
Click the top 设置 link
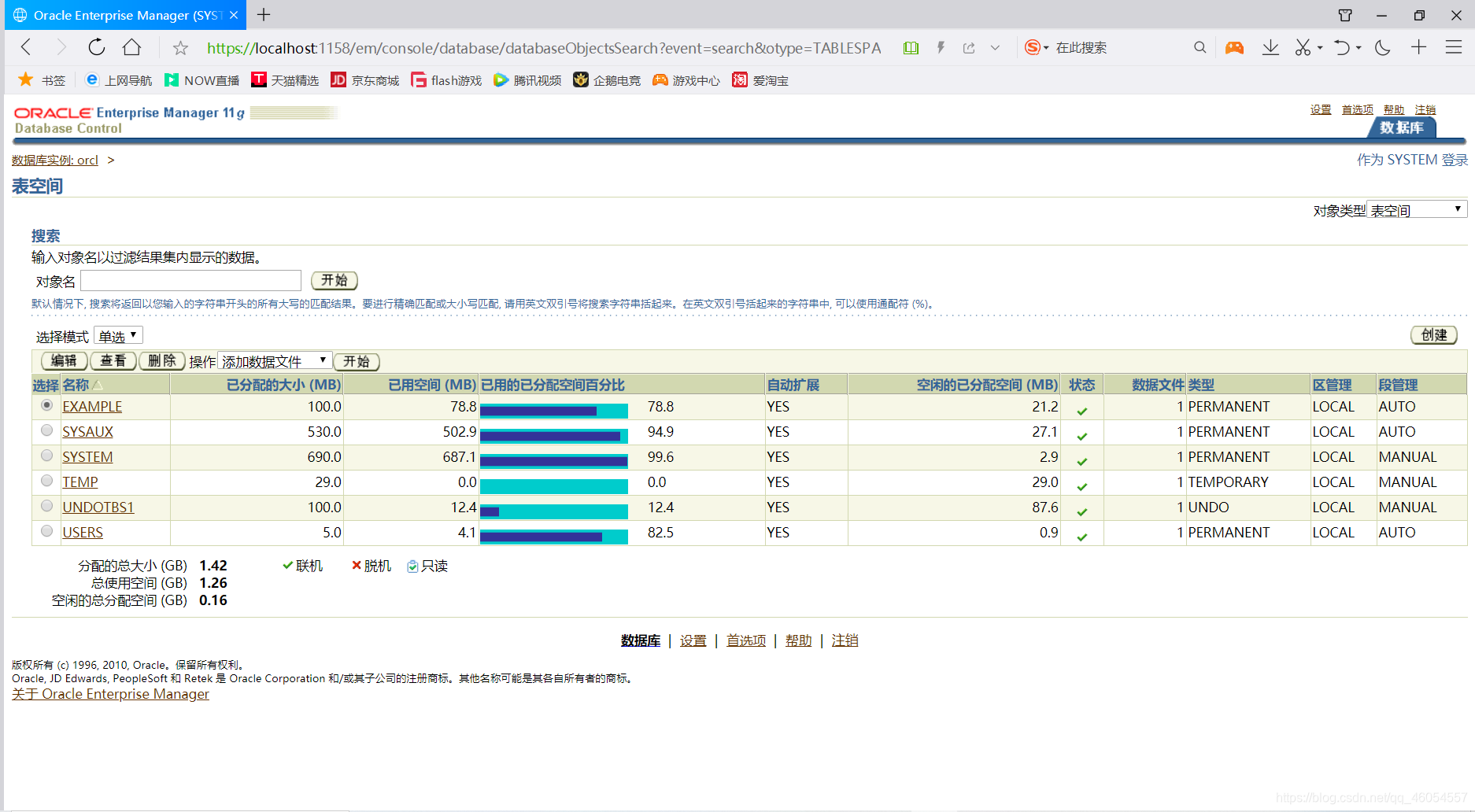(1321, 109)
